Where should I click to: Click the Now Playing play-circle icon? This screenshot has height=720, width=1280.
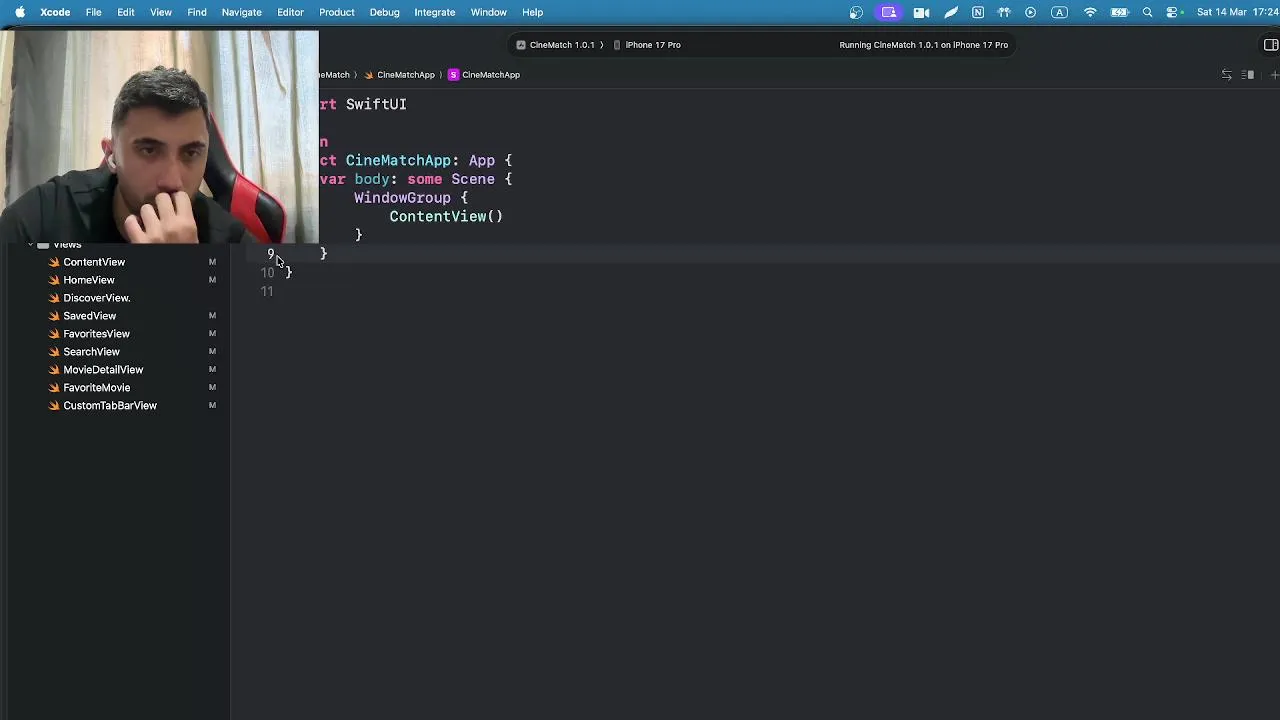tap(1031, 12)
